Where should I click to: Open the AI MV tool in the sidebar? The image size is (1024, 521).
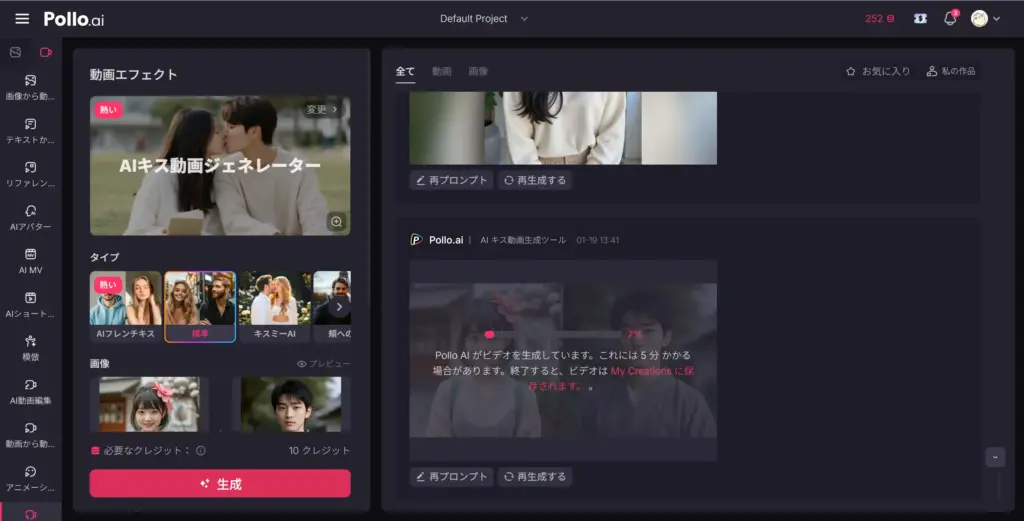30,261
